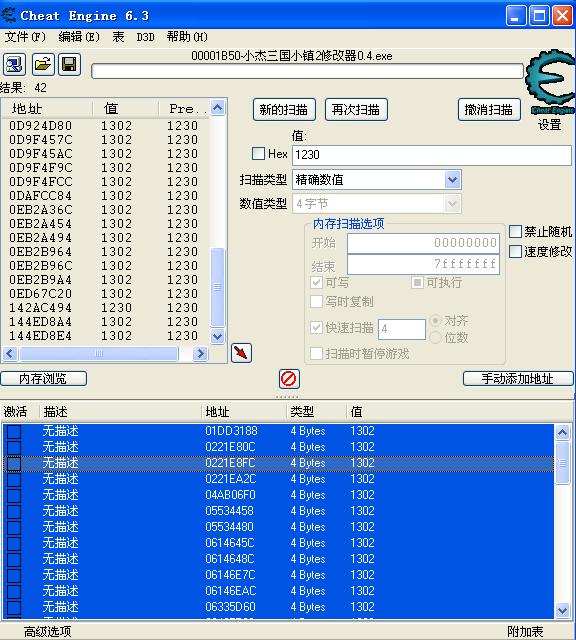Click the 撤消扫描 button
The image size is (576, 640).
pyautogui.click(x=489, y=109)
